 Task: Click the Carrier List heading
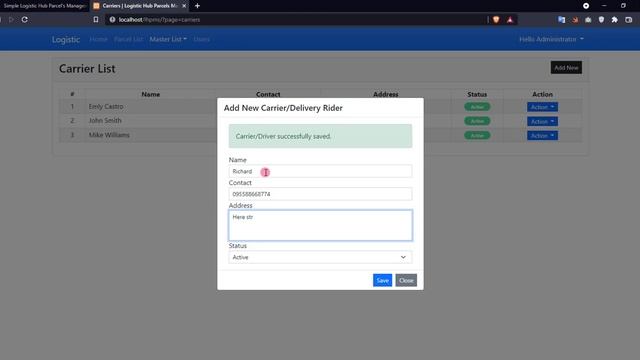[x=87, y=69]
